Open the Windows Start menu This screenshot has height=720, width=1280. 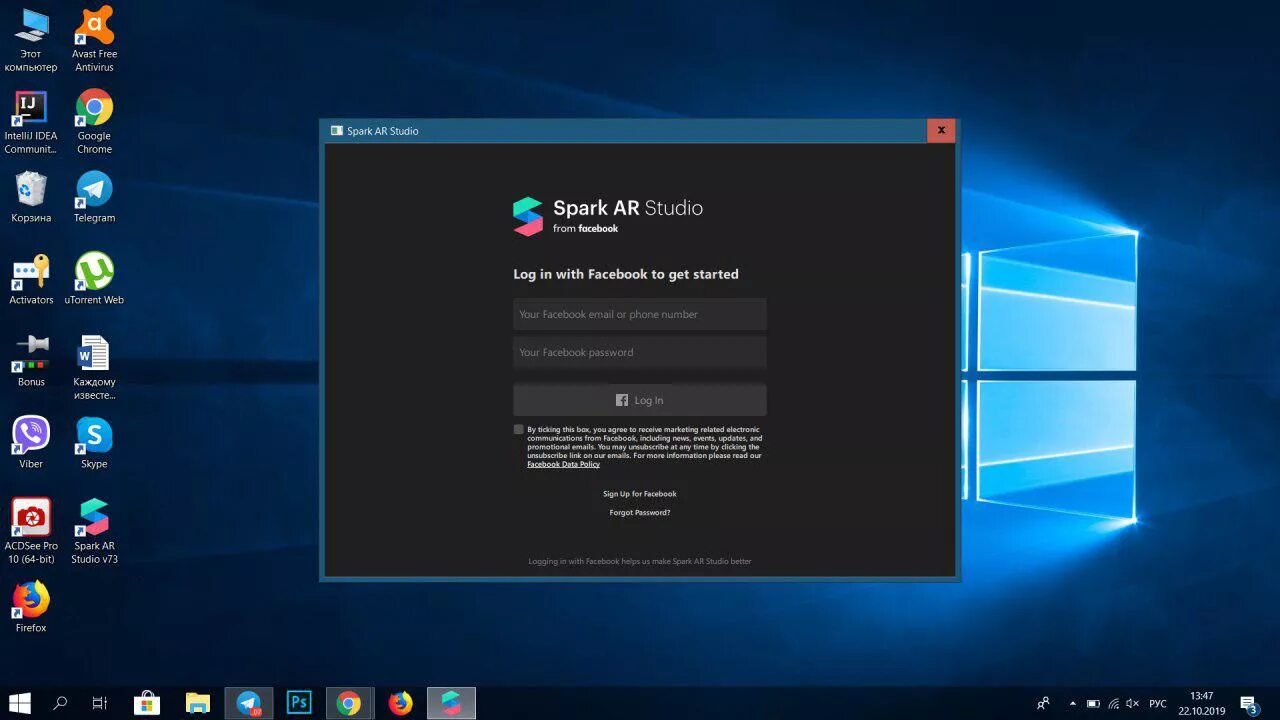tap(20, 703)
